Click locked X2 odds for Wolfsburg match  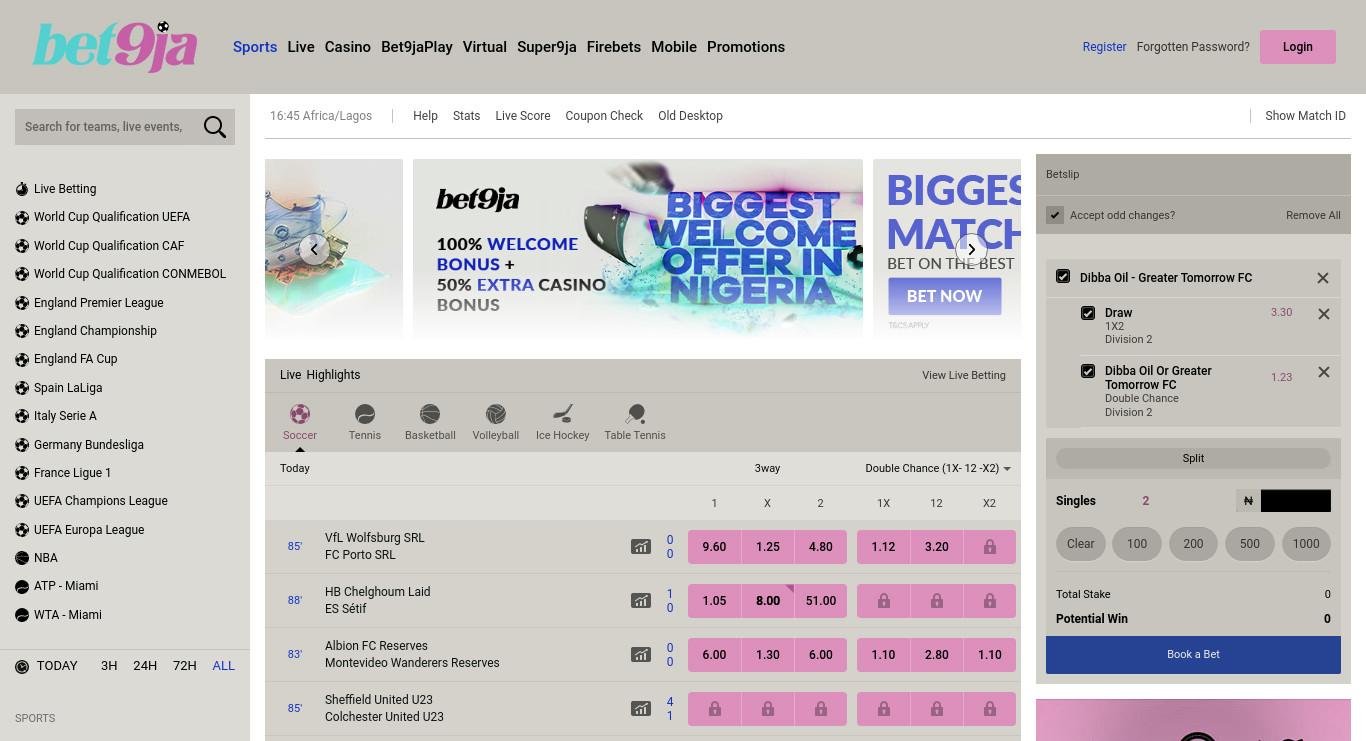[x=989, y=547]
